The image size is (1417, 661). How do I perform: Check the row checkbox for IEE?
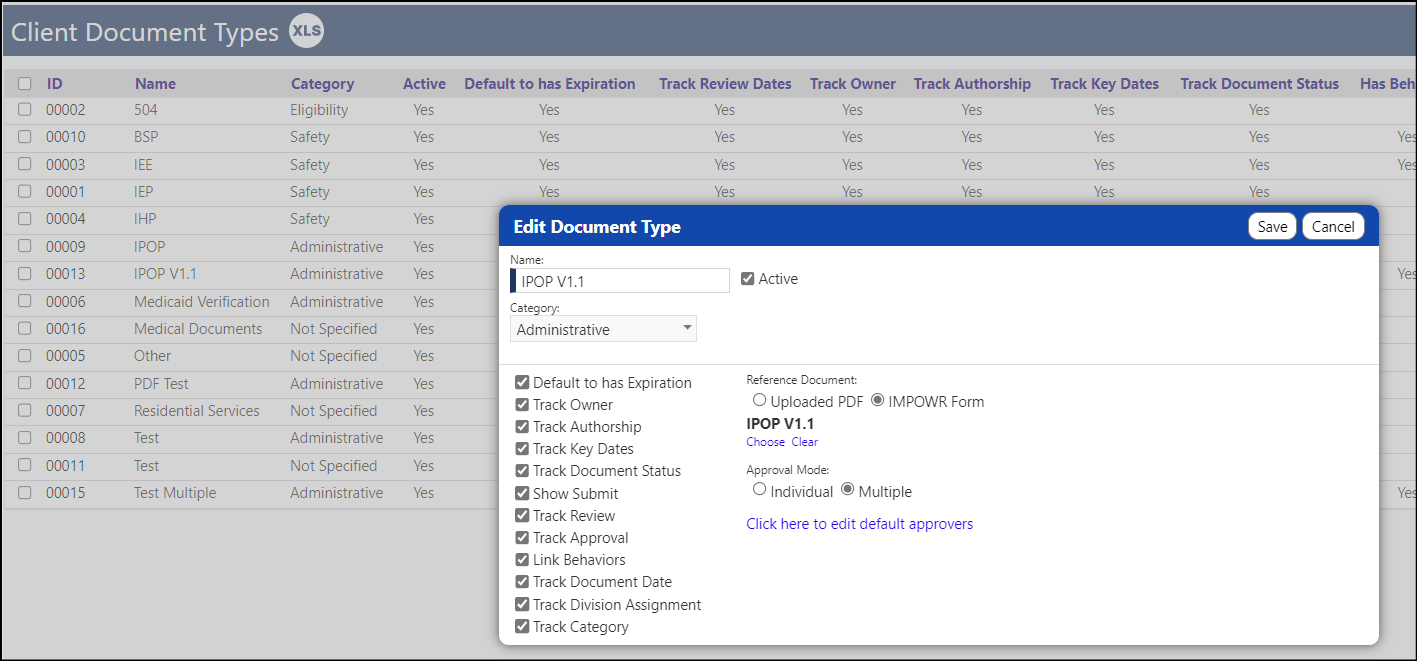24,164
